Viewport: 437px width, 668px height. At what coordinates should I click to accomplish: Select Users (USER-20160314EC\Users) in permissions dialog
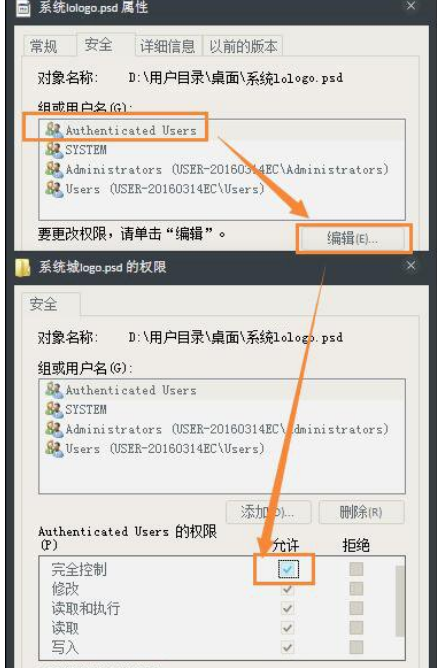pyautogui.click(x=165, y=449)
